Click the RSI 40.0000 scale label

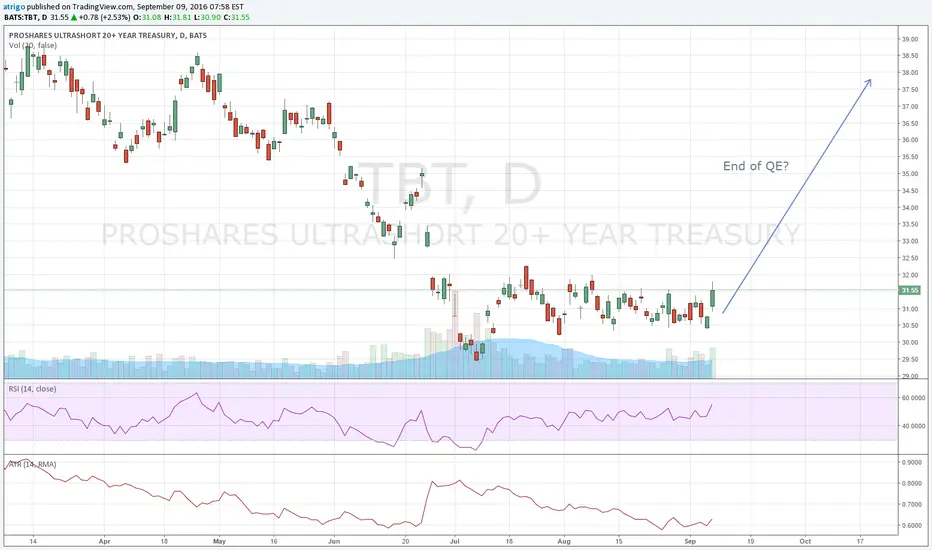(x=913, y=426)
